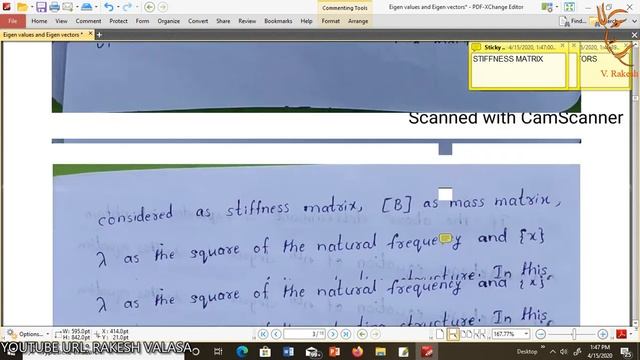
Task: Click the Save disk icon
Action: click(x=41, y=7)
